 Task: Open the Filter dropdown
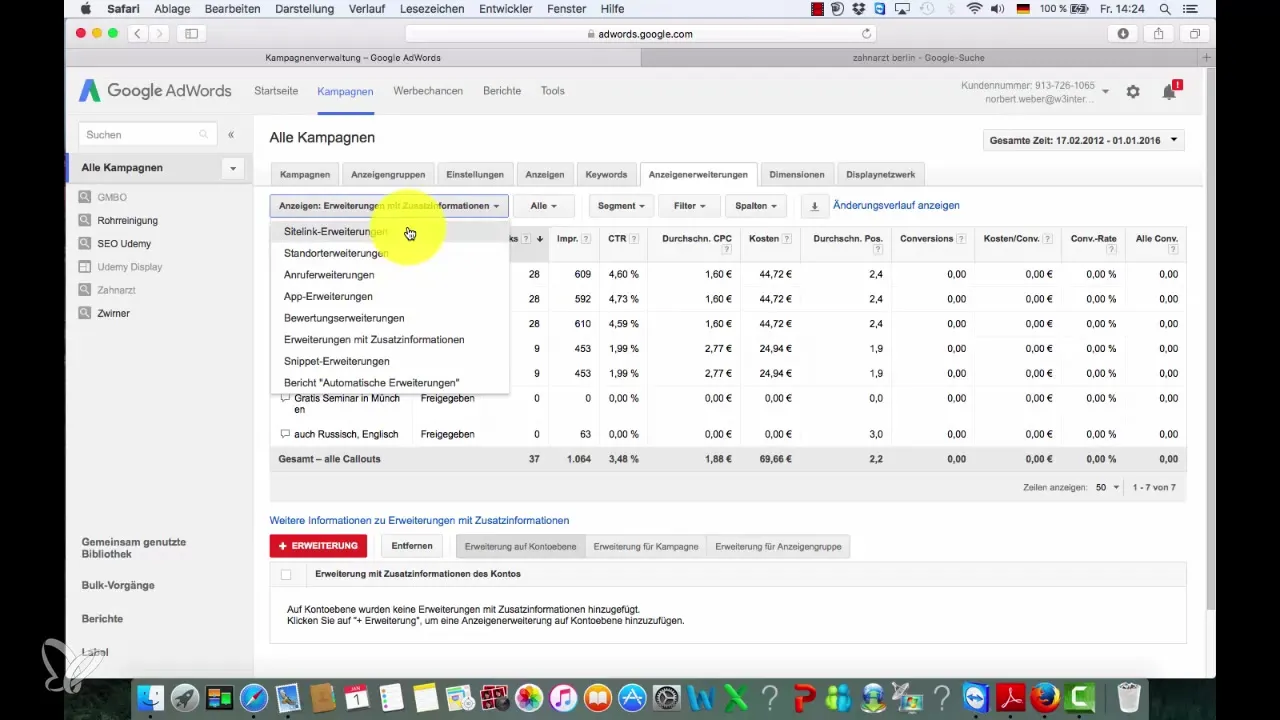click(689, 206)
